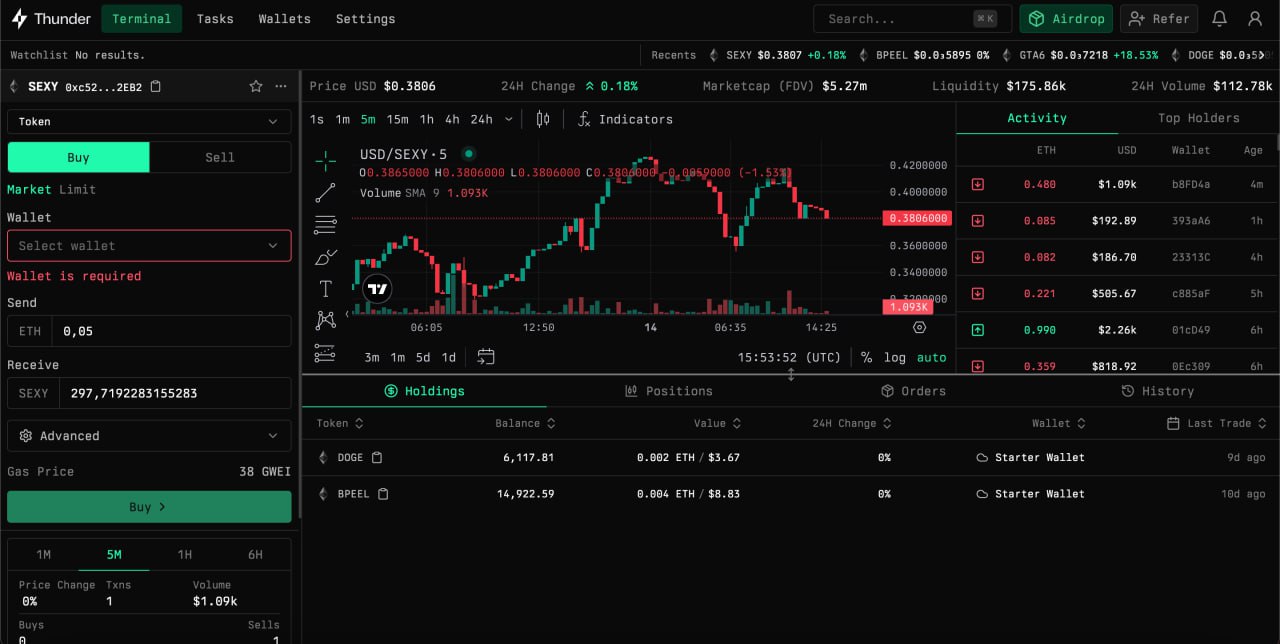Viewport: 1280px width, 644px height.
Task: Switch to the Top Holders tab
Action: (1198, 118)
